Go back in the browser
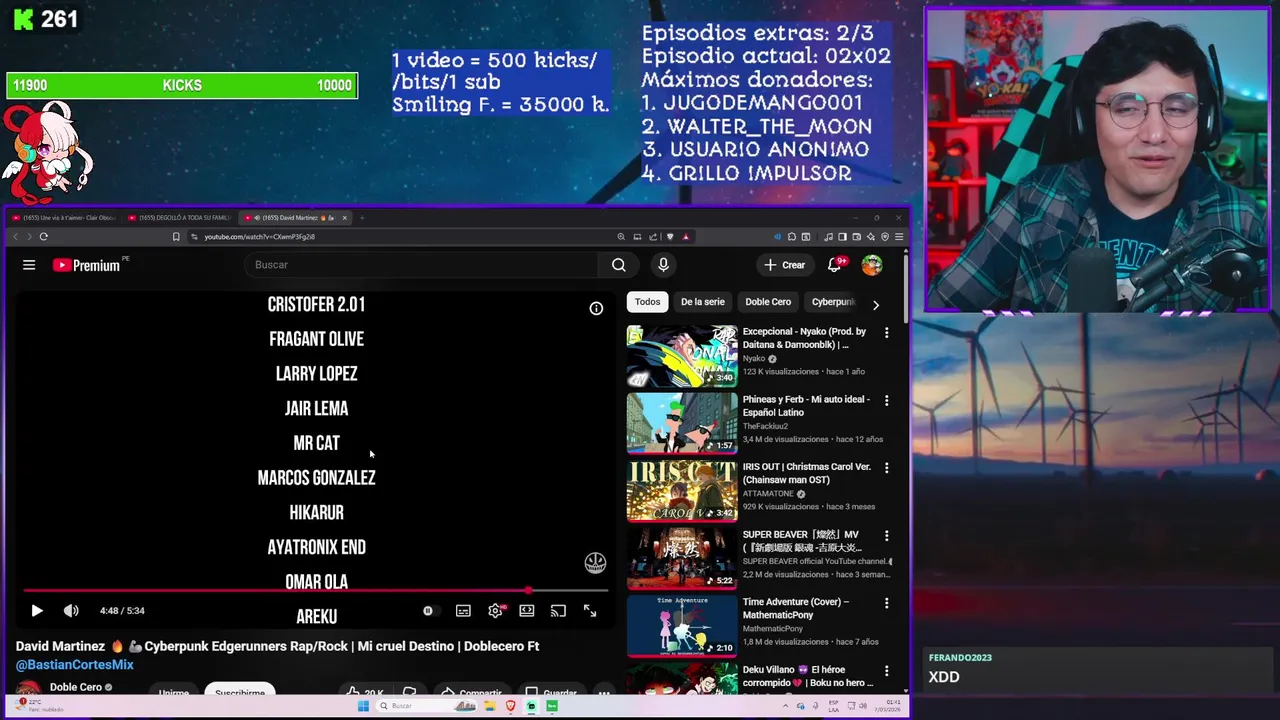The height and width of the screenshot is (720, 1280). tap(15, 237)
